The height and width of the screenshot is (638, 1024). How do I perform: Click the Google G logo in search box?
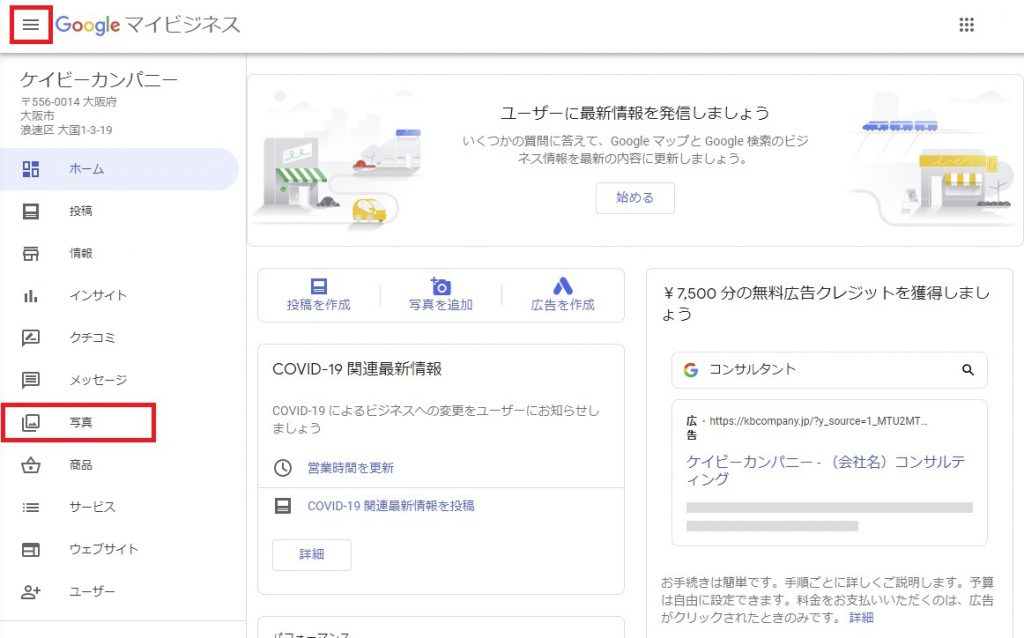(691, 370)
